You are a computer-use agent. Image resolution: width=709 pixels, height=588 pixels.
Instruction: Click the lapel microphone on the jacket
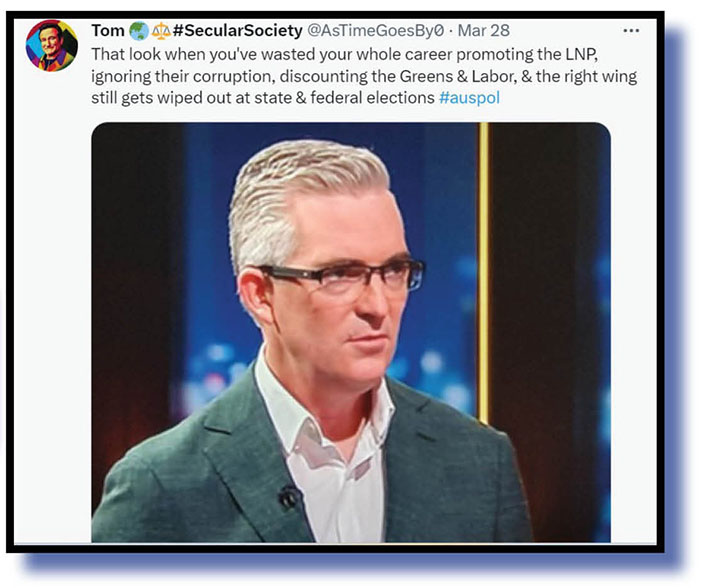coord(290,497)
